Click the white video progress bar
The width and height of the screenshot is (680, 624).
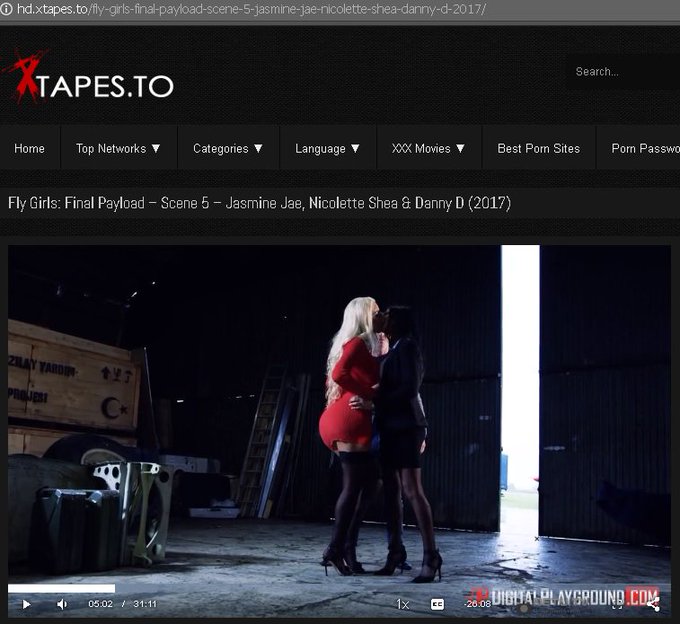tap(61, 588)
